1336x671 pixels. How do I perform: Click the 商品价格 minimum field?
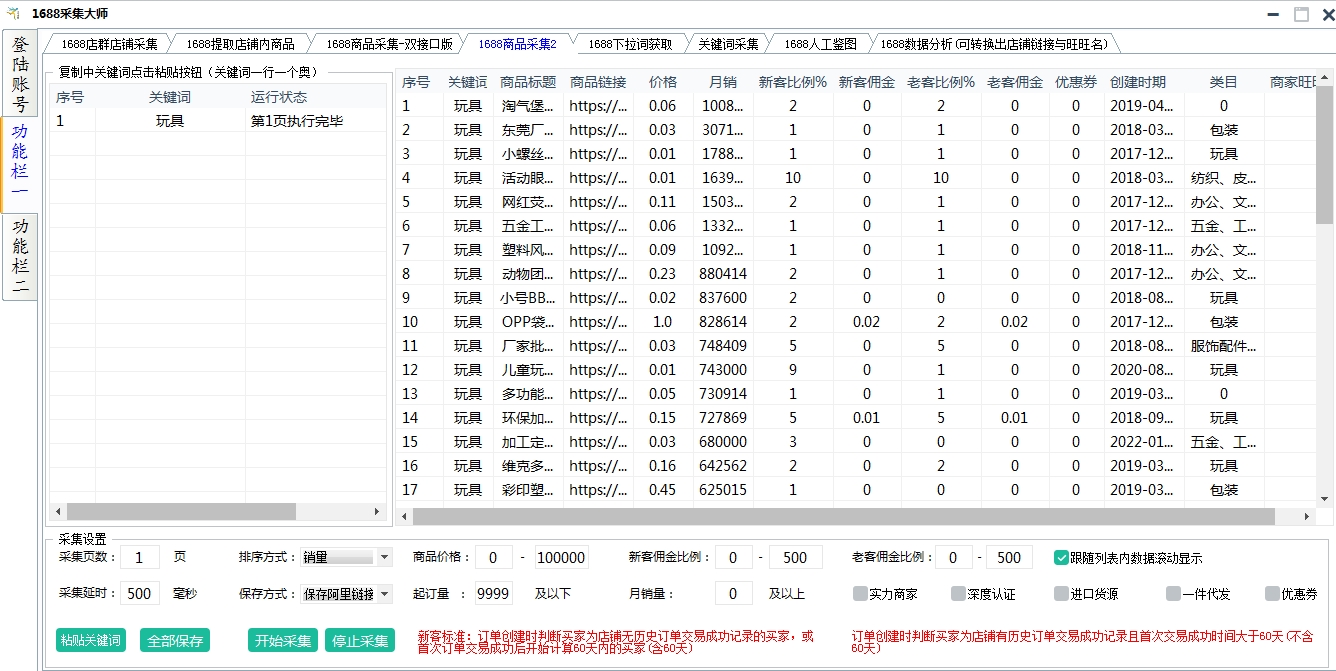494,557
